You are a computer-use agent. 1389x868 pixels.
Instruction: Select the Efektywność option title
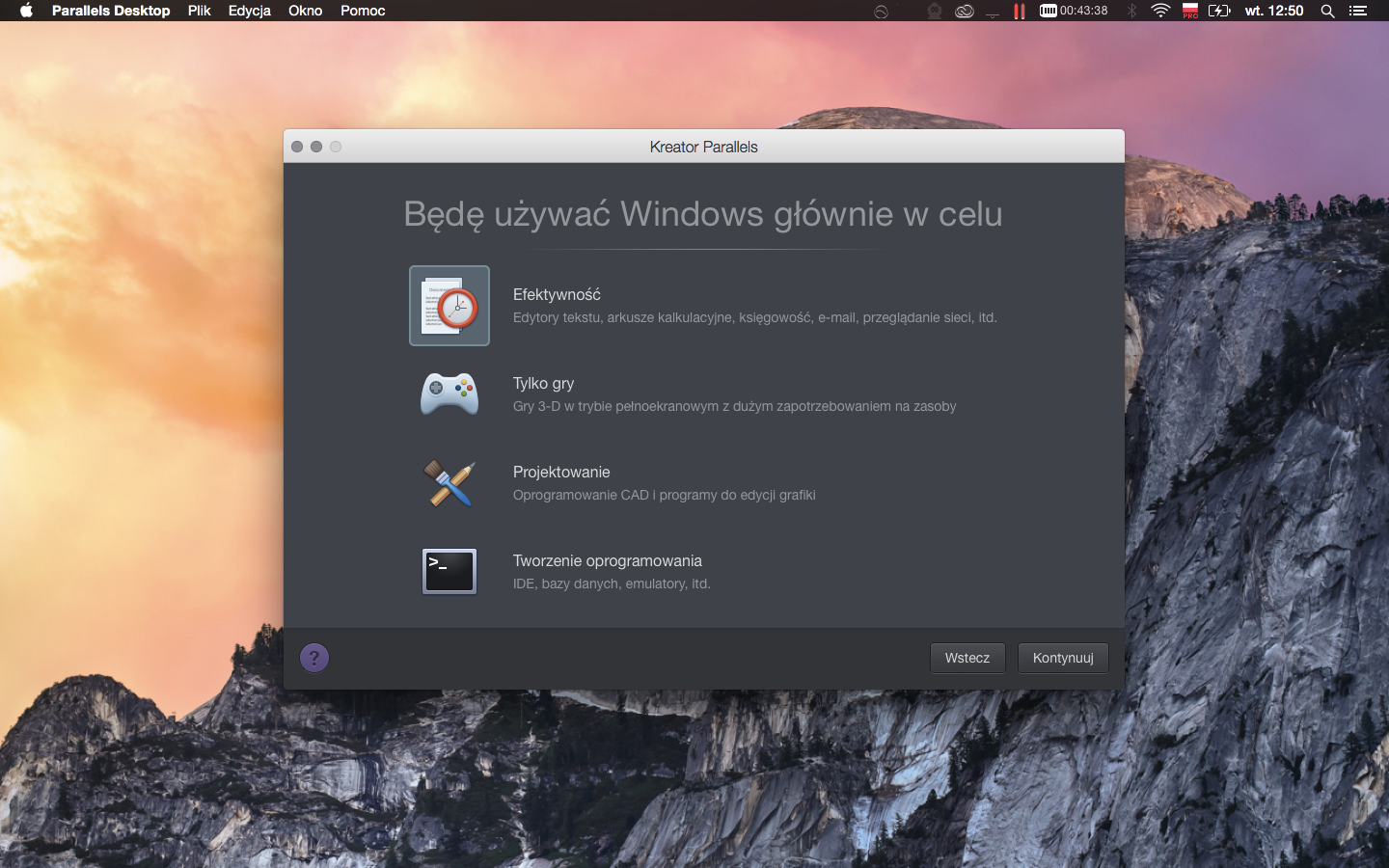(557, 294)
